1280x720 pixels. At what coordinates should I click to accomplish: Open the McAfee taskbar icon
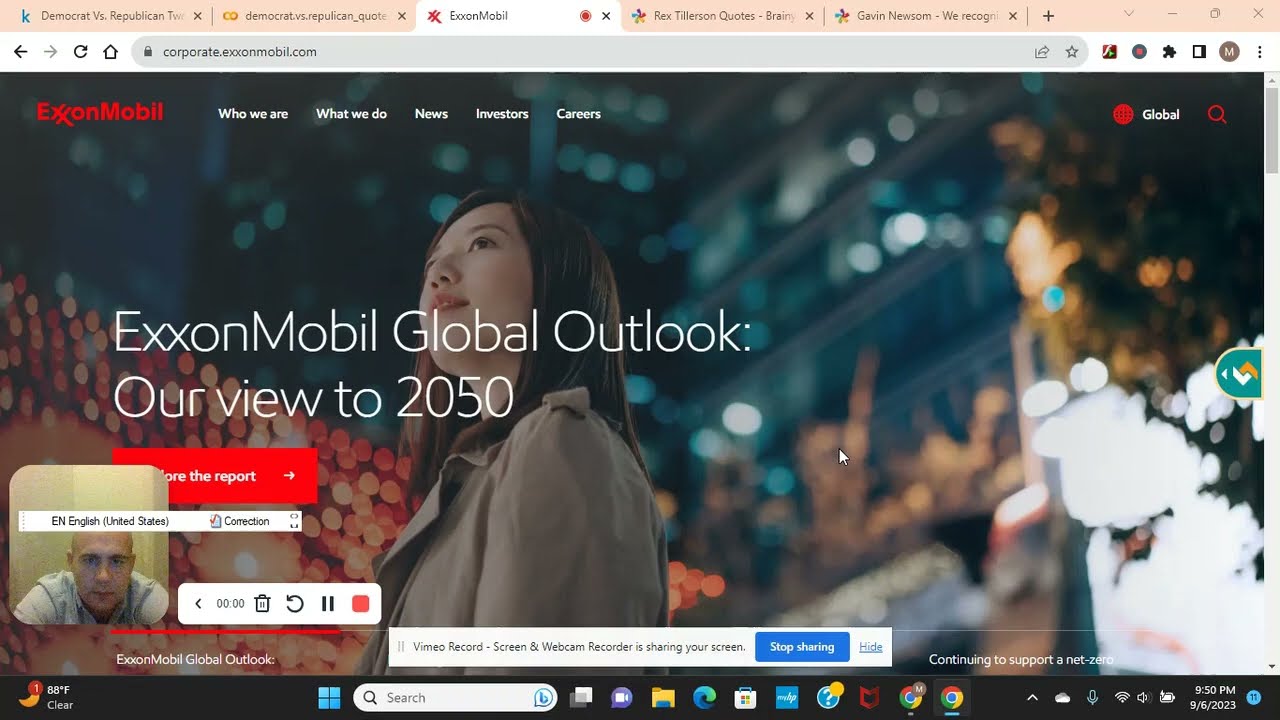(x=869, y=697)
